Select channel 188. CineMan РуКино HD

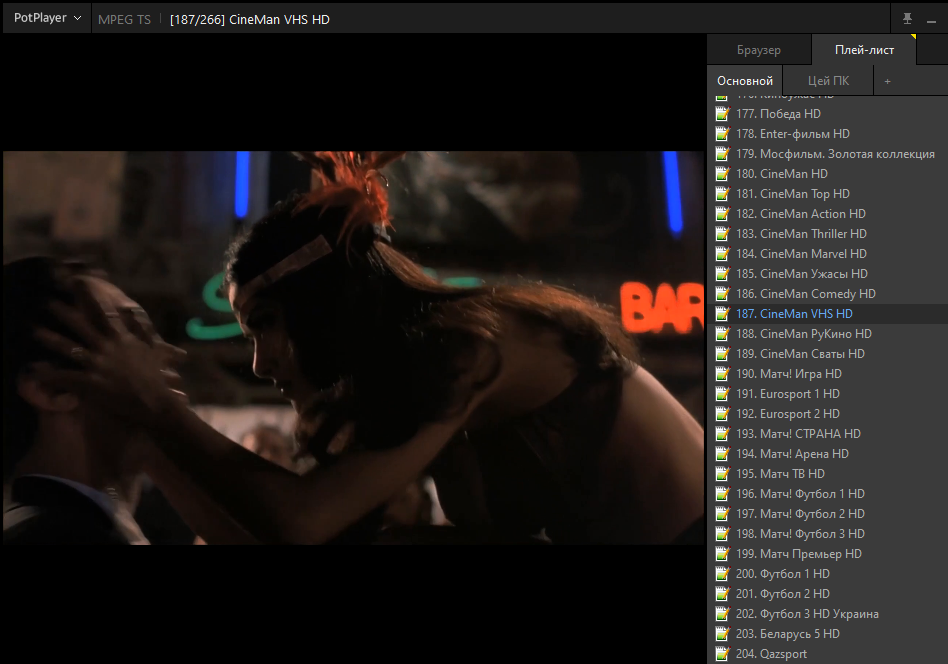point(827,333)
